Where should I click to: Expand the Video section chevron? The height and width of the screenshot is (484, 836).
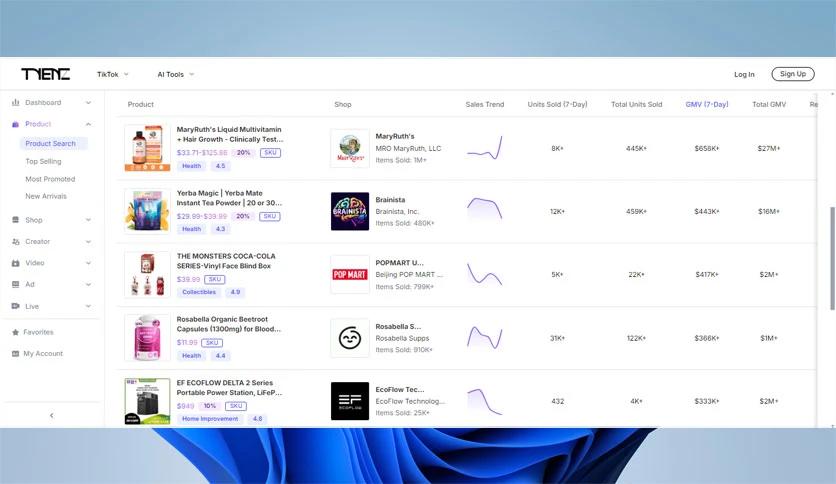coord(89,263)
